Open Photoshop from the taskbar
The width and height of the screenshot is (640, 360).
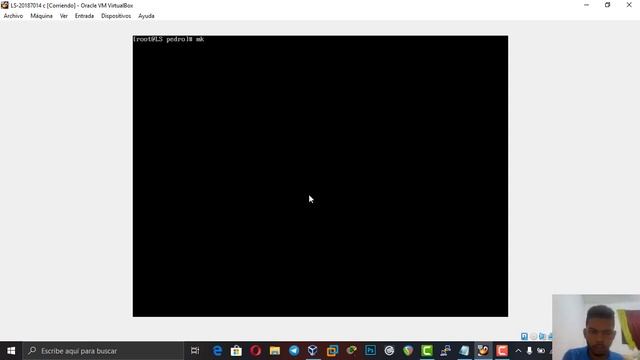[x=370, y=351]
